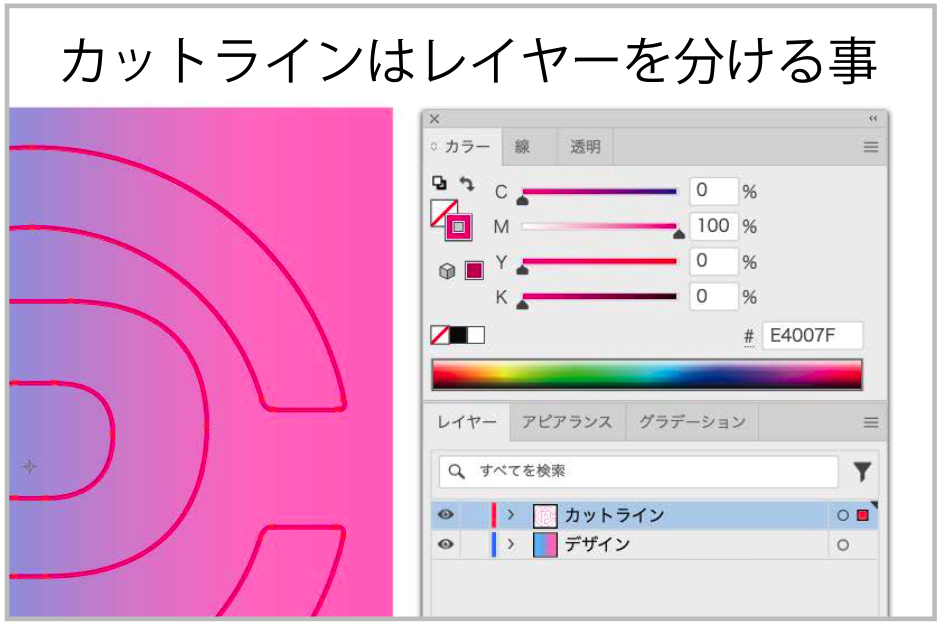The height and width of the screenshot is (627, 944).
Task: Open the Color panel flyout menu
Action: coord(869,147)
